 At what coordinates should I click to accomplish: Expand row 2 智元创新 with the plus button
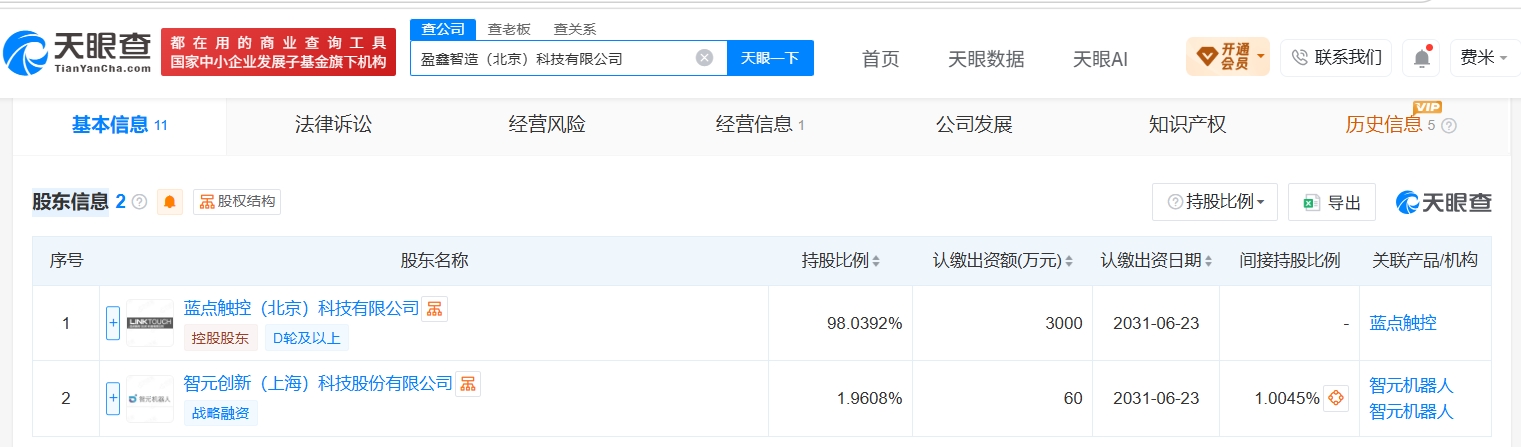point(113,398)
